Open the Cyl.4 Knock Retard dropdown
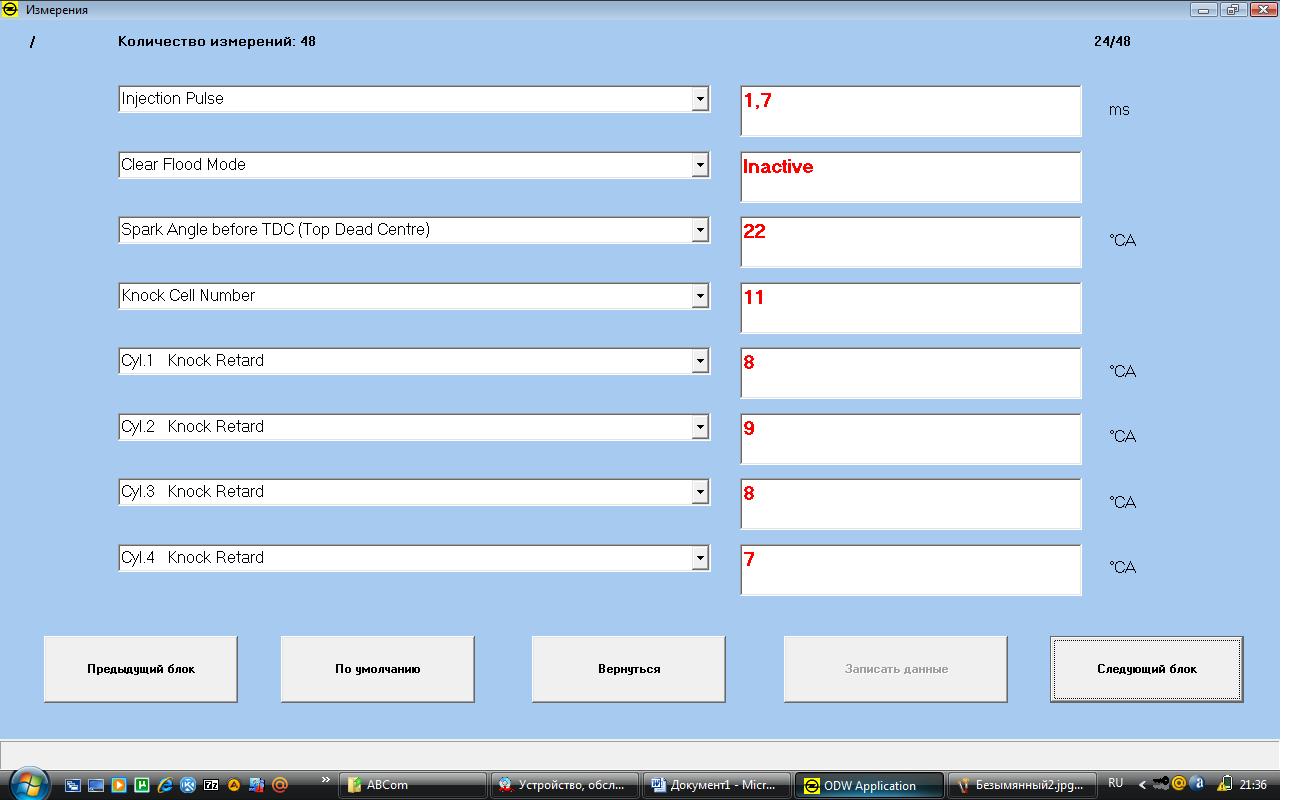1302x800 pixels. click(700, 558)
